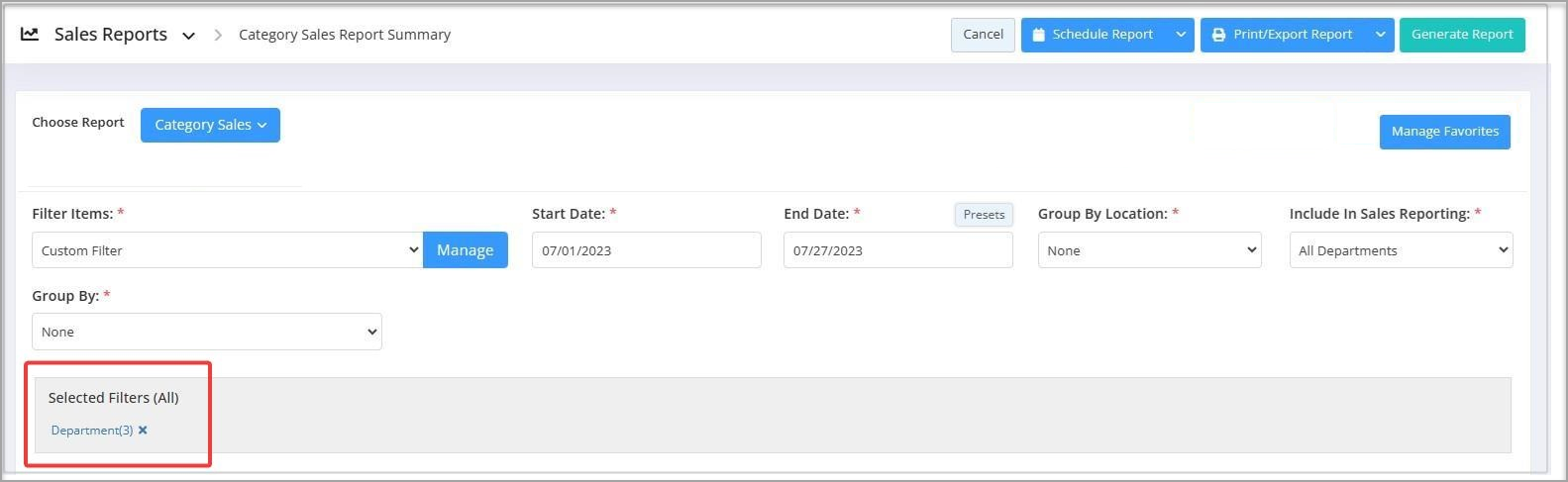Click the End Date field
Screen dimensions: 1568x482
[898, 250]
